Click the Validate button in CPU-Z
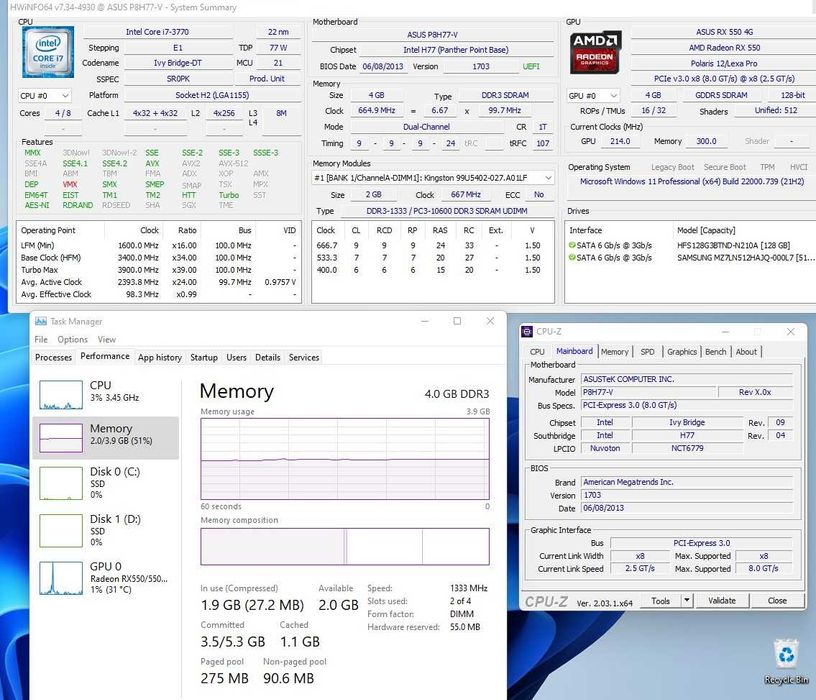 pyautogui.click(x=722, y=601)
